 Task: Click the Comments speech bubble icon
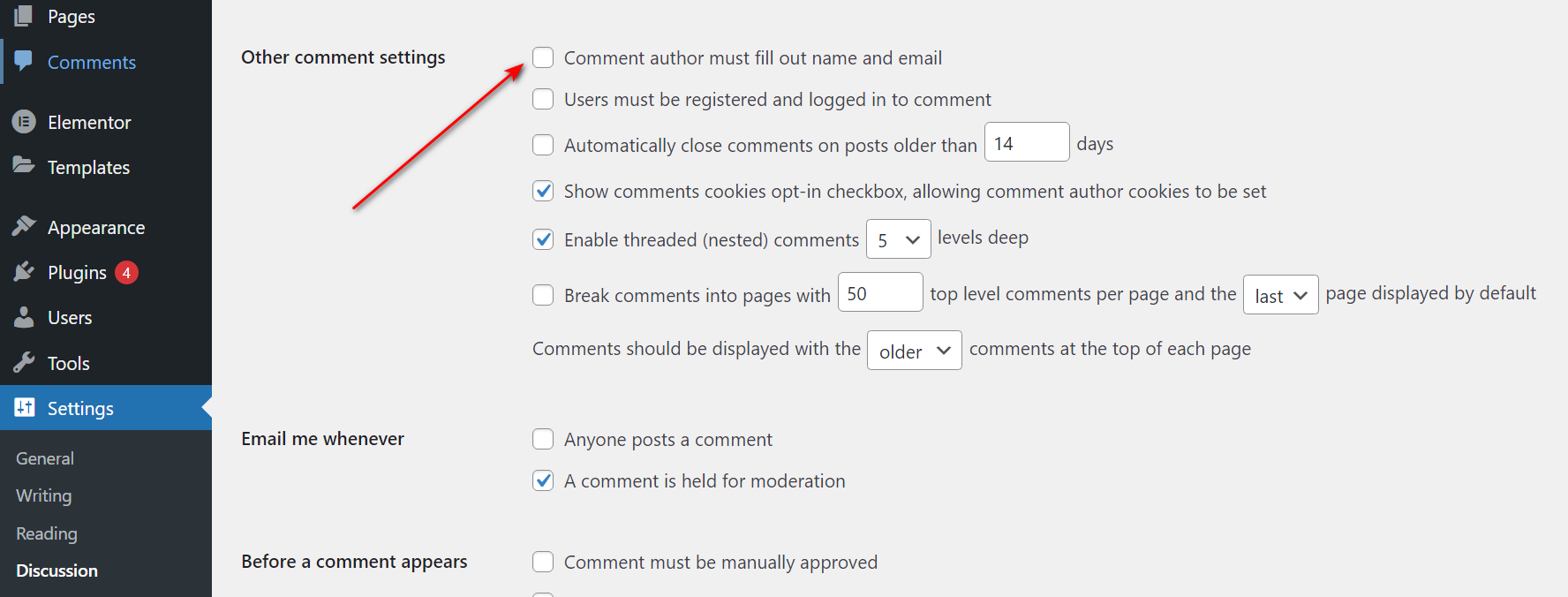24,61
